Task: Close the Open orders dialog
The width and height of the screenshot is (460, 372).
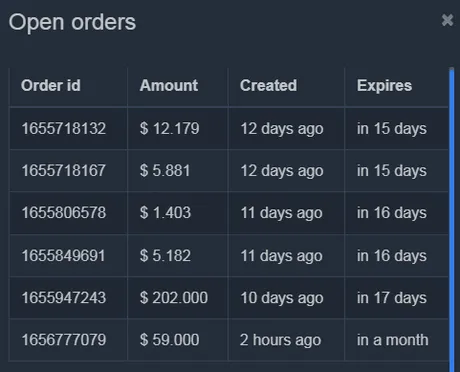Action: [x=447, y=20]
